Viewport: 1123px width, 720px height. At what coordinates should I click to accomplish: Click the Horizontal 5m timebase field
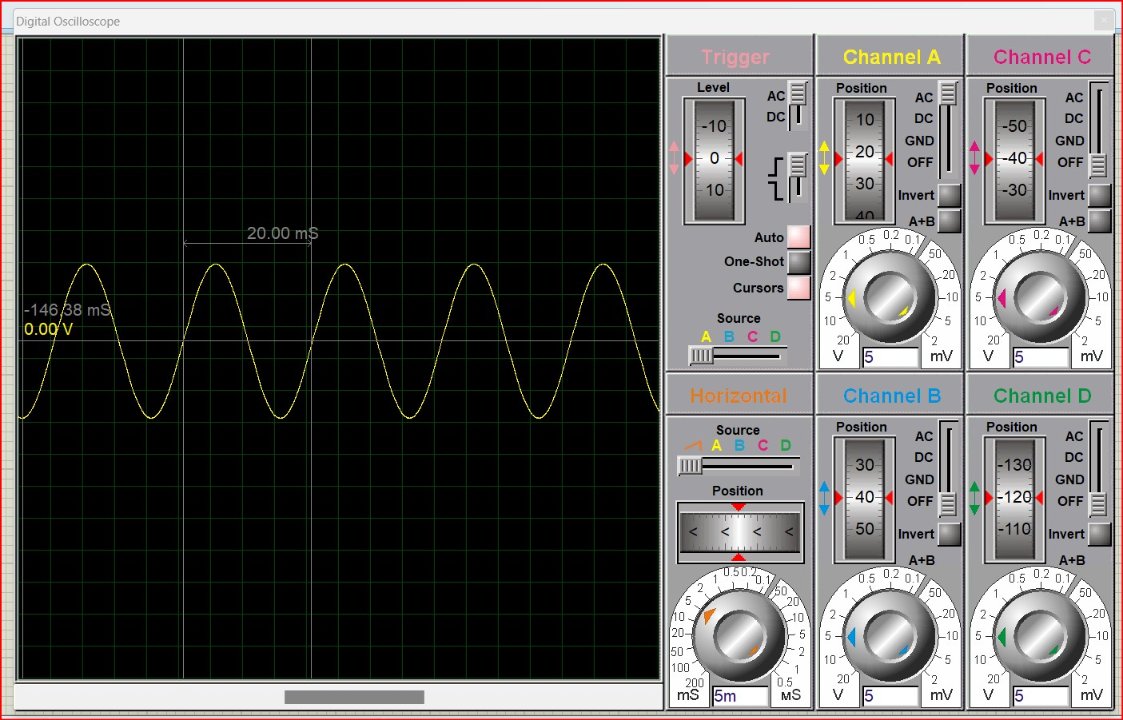[x=740, y=696]
